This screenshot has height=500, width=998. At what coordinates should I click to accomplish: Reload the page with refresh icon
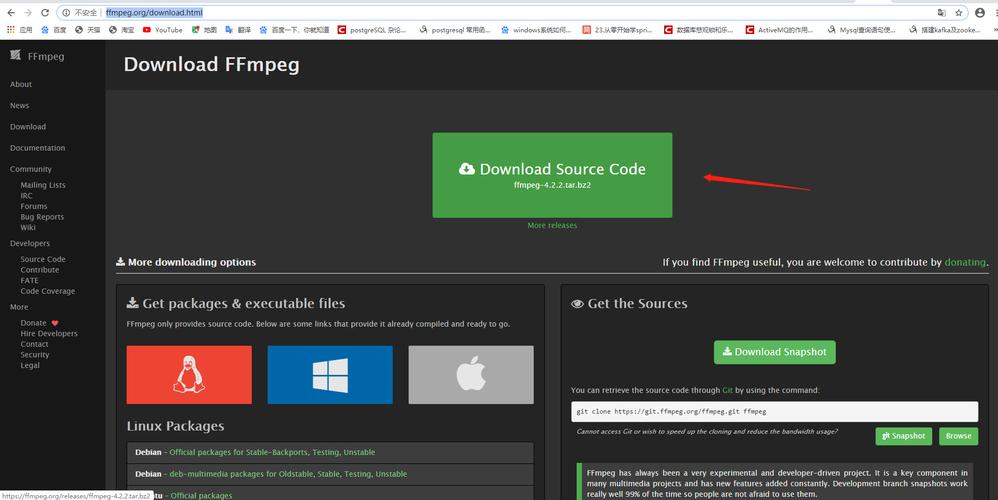45,13
